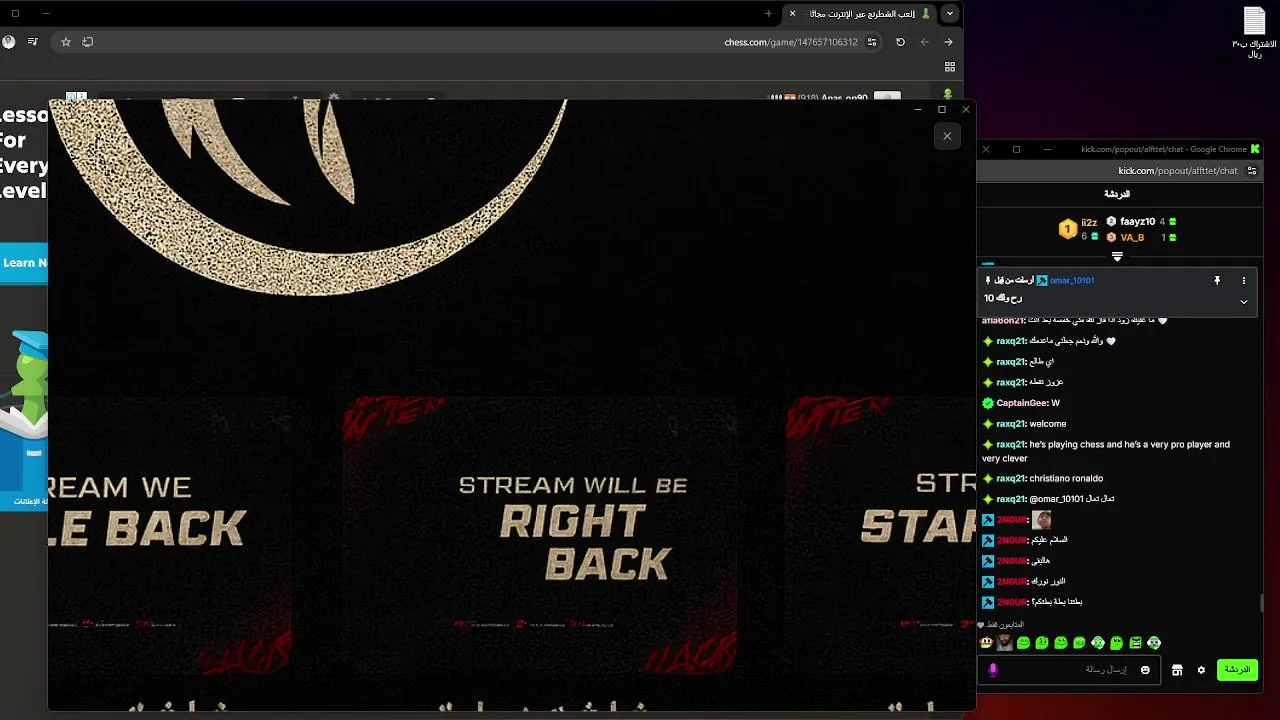Click the send message input field
The image size is (1280, 720).
tap(1070, 670)
